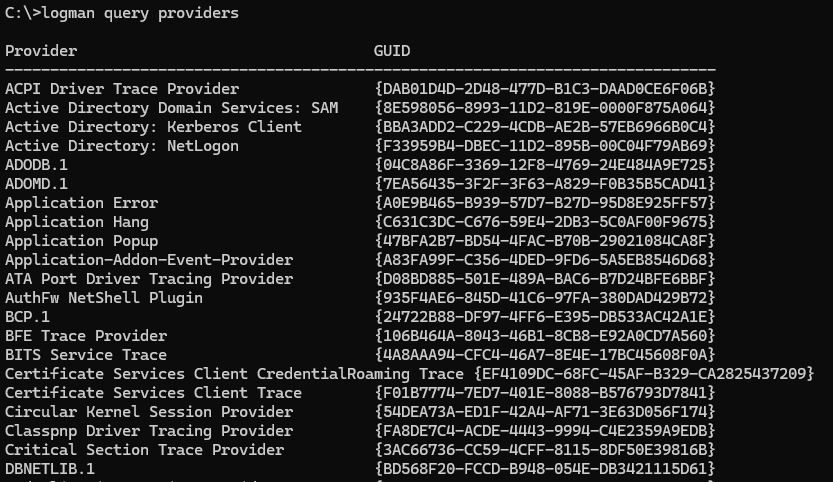Viewport: 833px width, 482px height.
Task: Select ATA Port Driver Tracing Provider
Action: (149, 279)
